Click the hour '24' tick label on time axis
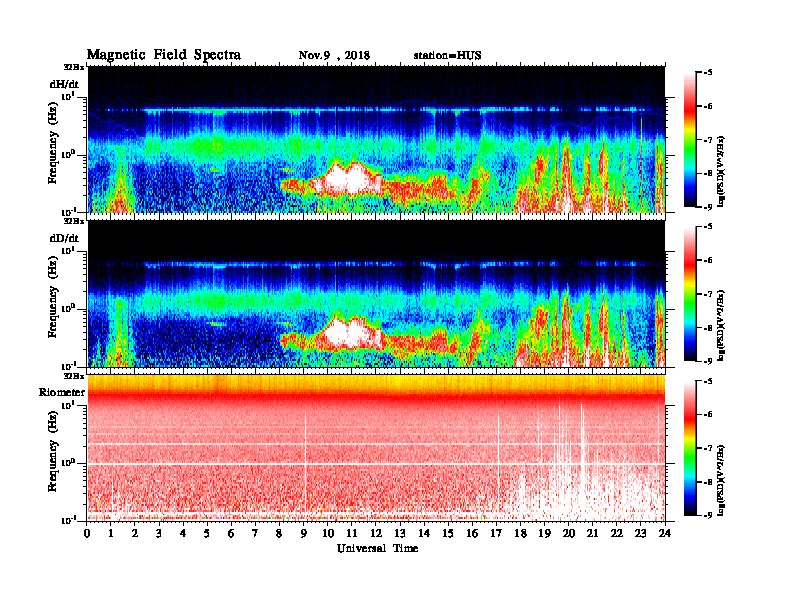792x612 pixels. coord(665,533)
